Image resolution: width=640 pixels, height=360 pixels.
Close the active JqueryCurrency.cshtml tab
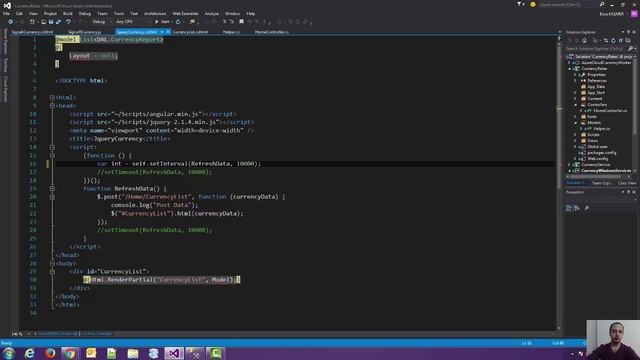pyautogui.click(x=168, y=32)
